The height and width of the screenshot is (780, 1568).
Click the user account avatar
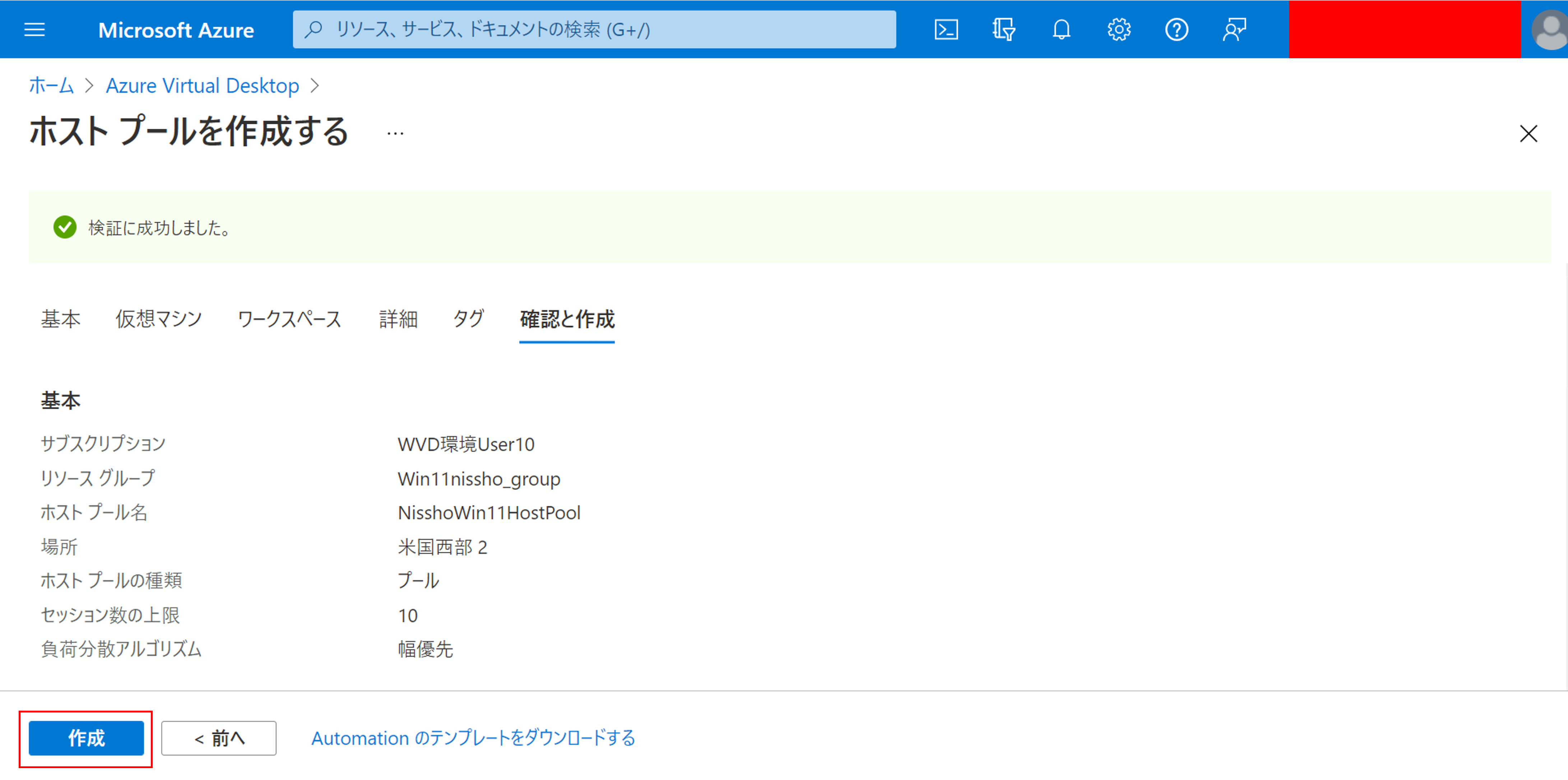1549,29
